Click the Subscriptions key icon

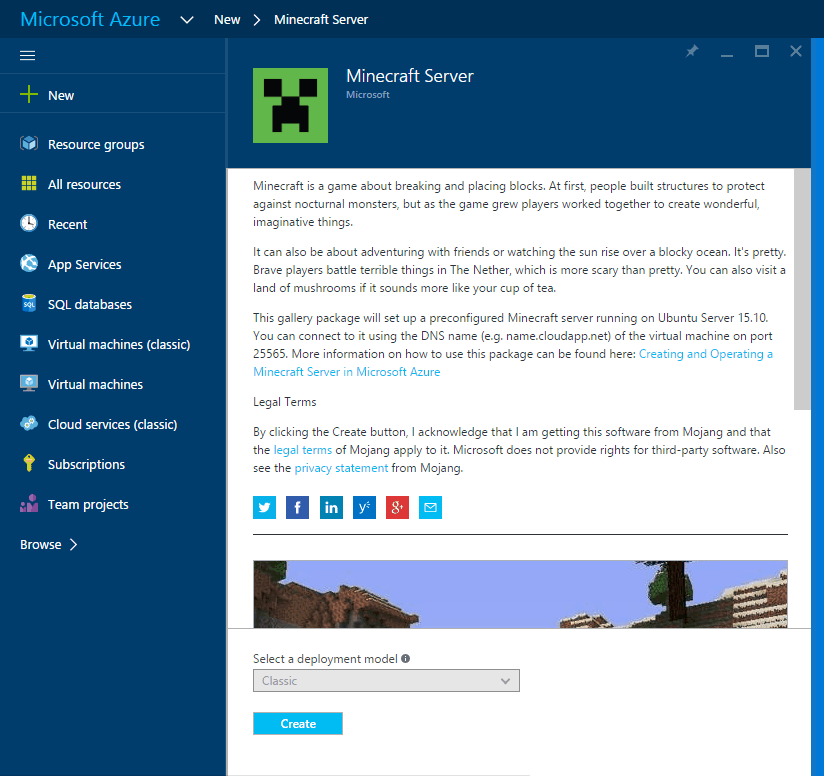pos(29,463)
